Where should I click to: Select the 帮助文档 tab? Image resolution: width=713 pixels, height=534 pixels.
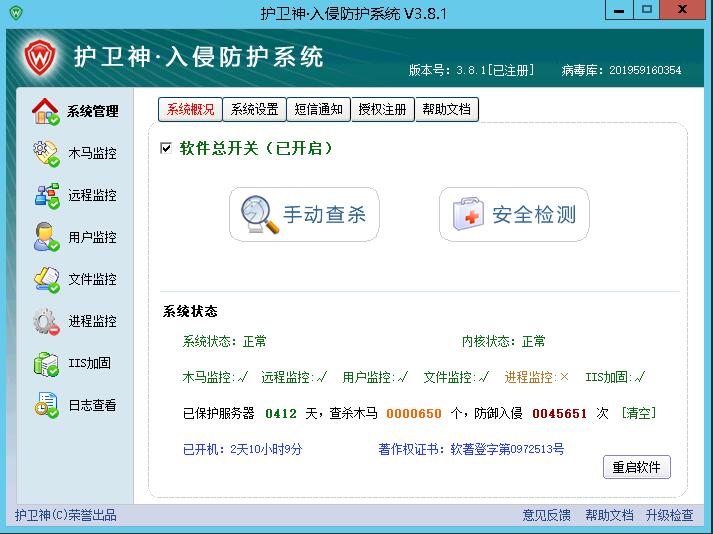[447, 110]
